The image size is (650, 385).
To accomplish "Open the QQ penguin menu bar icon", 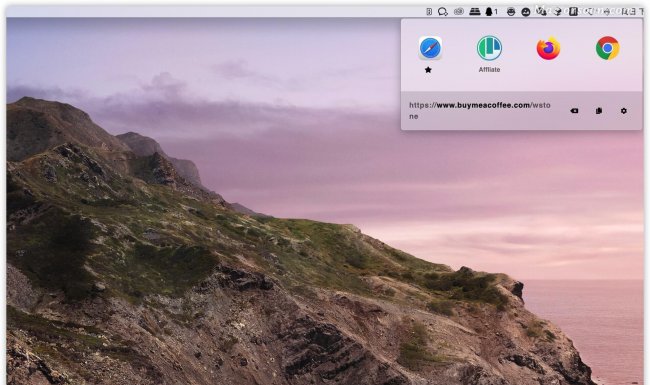I will tap(489, 12).
